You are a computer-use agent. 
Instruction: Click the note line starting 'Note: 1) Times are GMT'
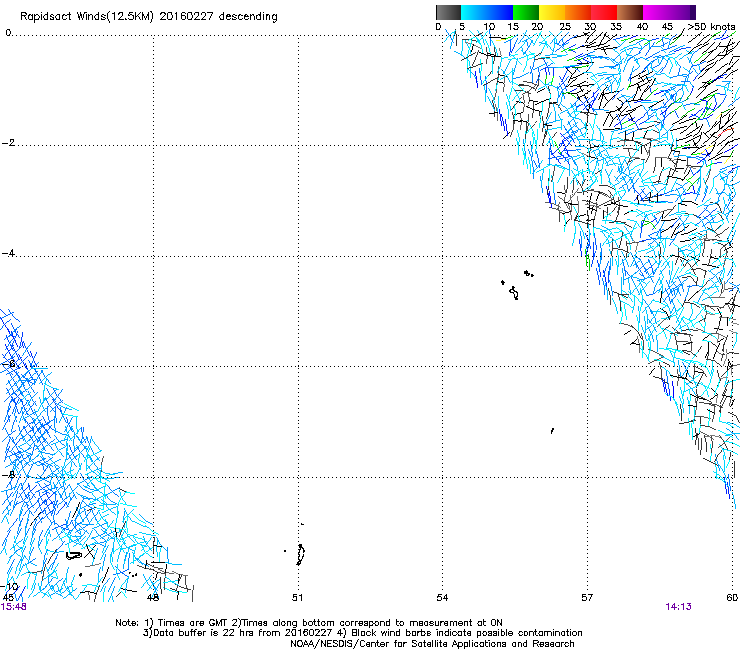pos(309,623)
